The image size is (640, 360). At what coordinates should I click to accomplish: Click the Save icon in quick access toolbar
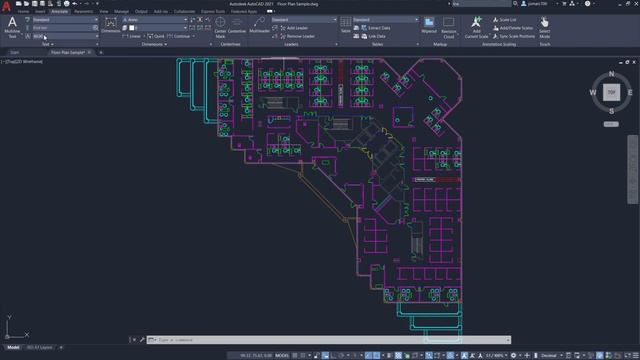pos(35,4)
